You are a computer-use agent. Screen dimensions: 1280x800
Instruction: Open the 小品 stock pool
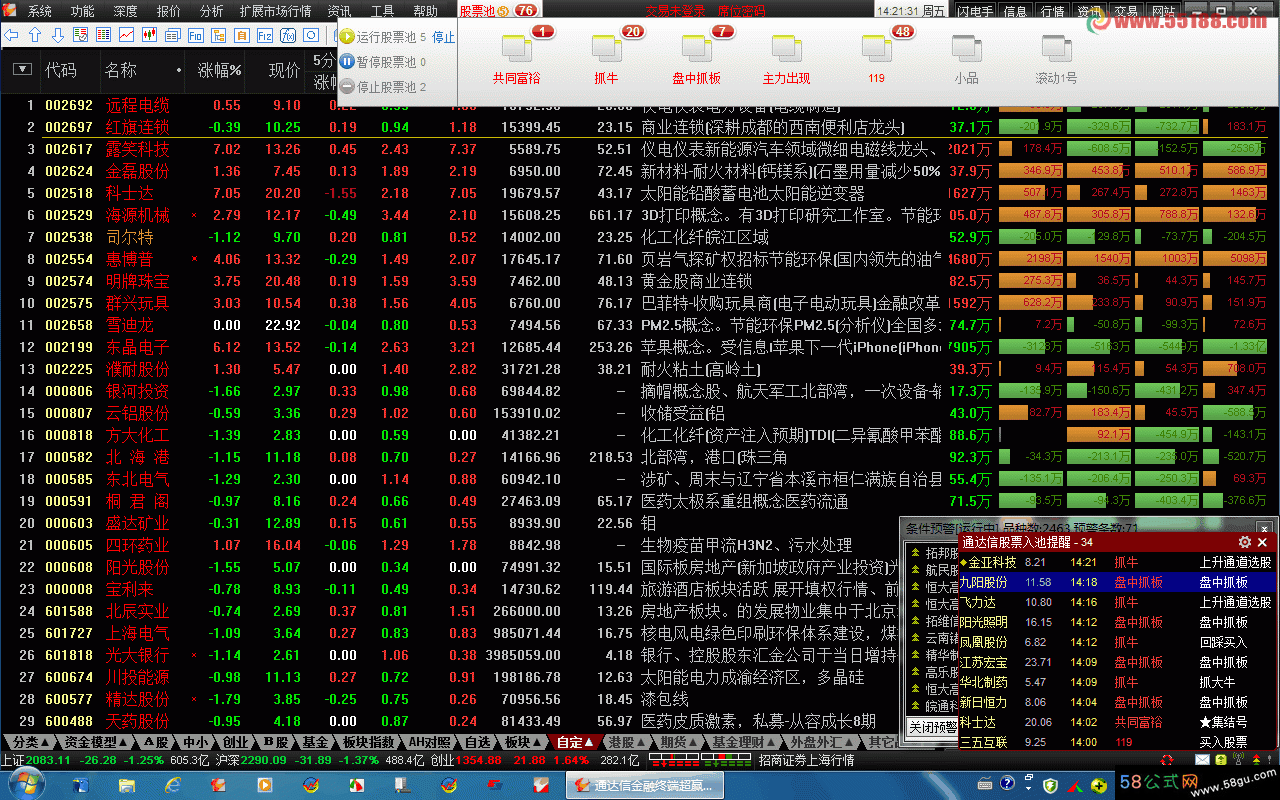click(x=966, y=59)
